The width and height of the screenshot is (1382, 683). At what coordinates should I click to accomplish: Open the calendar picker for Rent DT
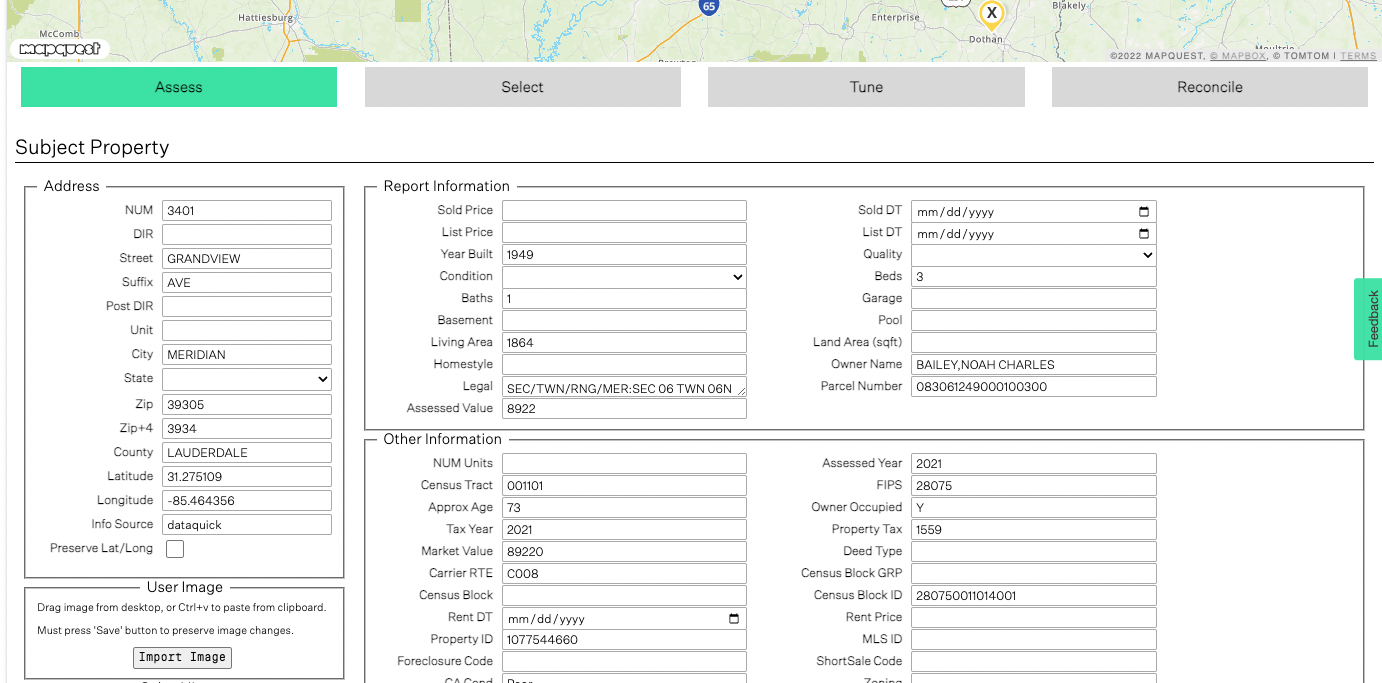tap(736, 618)
